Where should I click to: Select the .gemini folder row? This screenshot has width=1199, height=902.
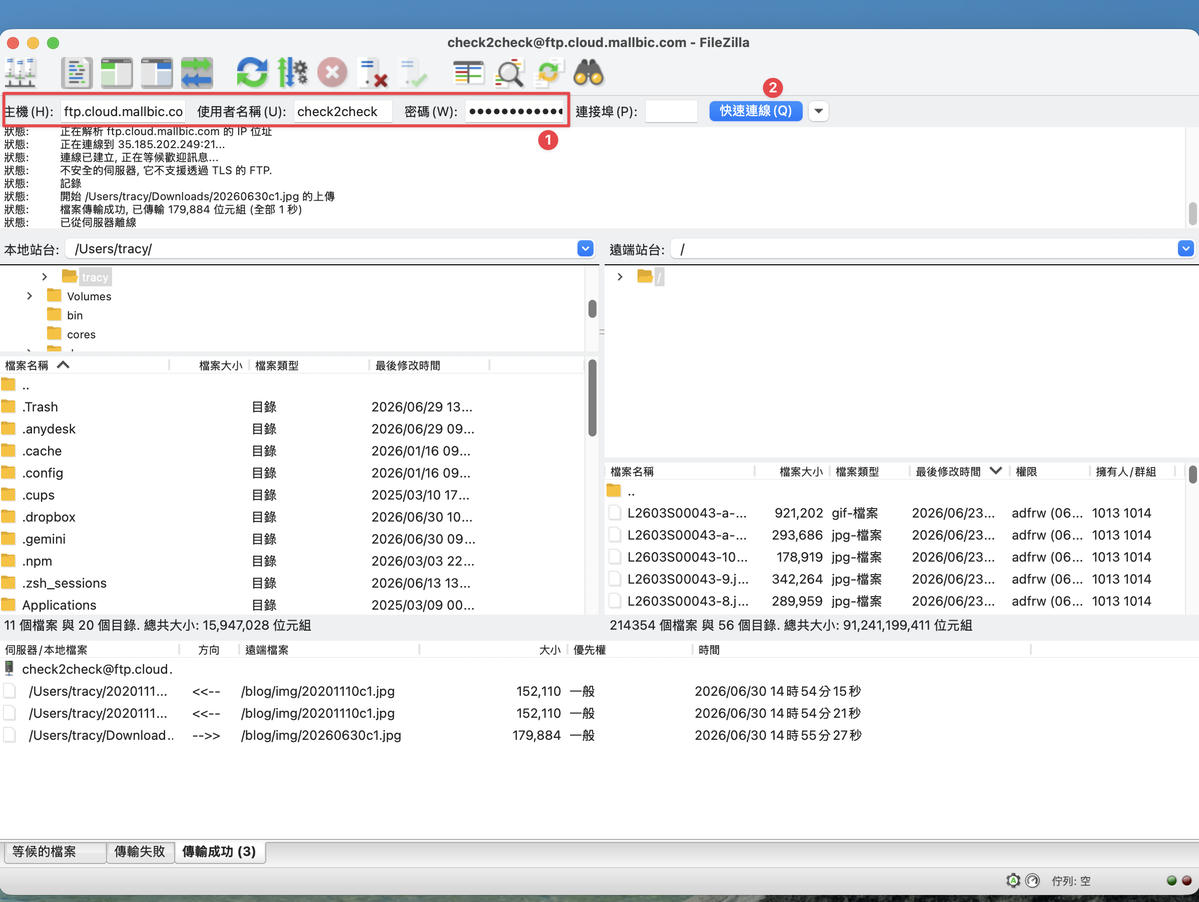tap(292, 539)
